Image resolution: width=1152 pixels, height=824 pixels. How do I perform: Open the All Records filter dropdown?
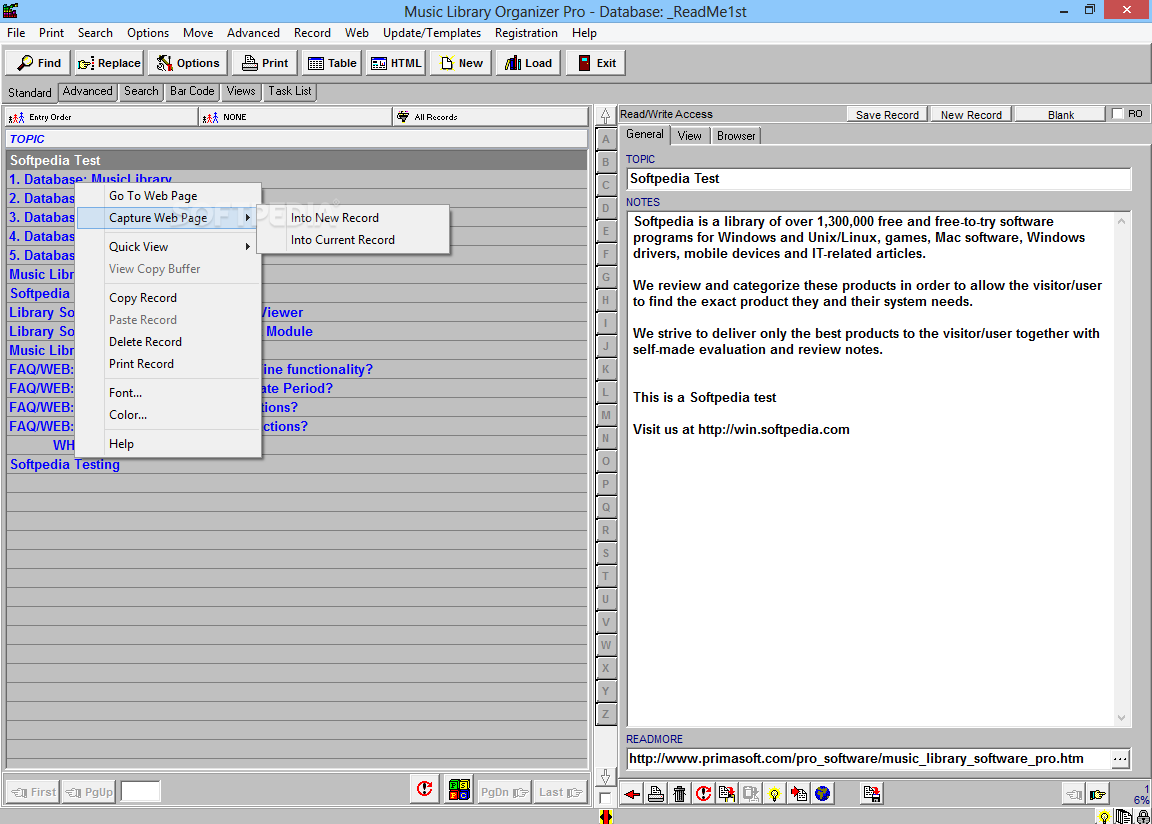click(491, 117)
